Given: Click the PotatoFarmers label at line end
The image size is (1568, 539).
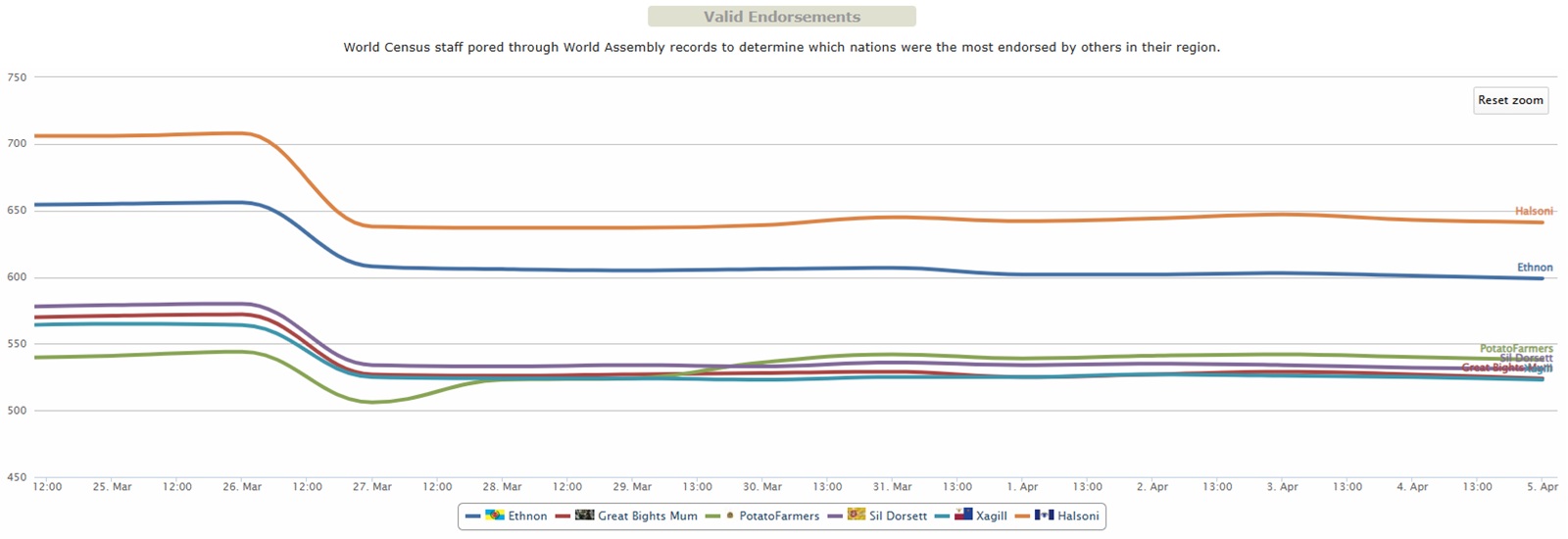Looking at the screenshot, I should click(1516, 349).
